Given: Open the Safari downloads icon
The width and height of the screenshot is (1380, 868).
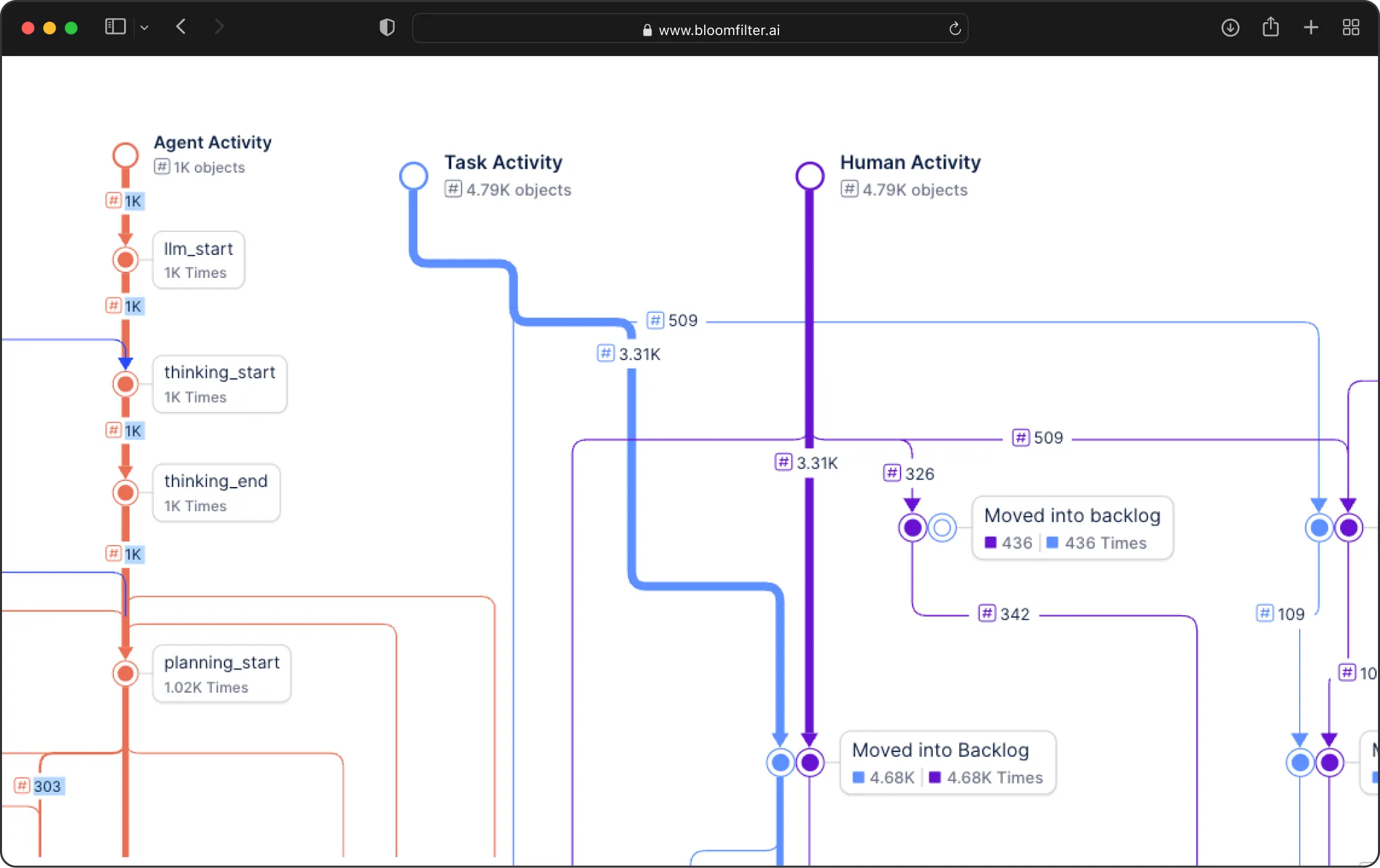Looking at the screenshot, I should [x=1230, y=28].
